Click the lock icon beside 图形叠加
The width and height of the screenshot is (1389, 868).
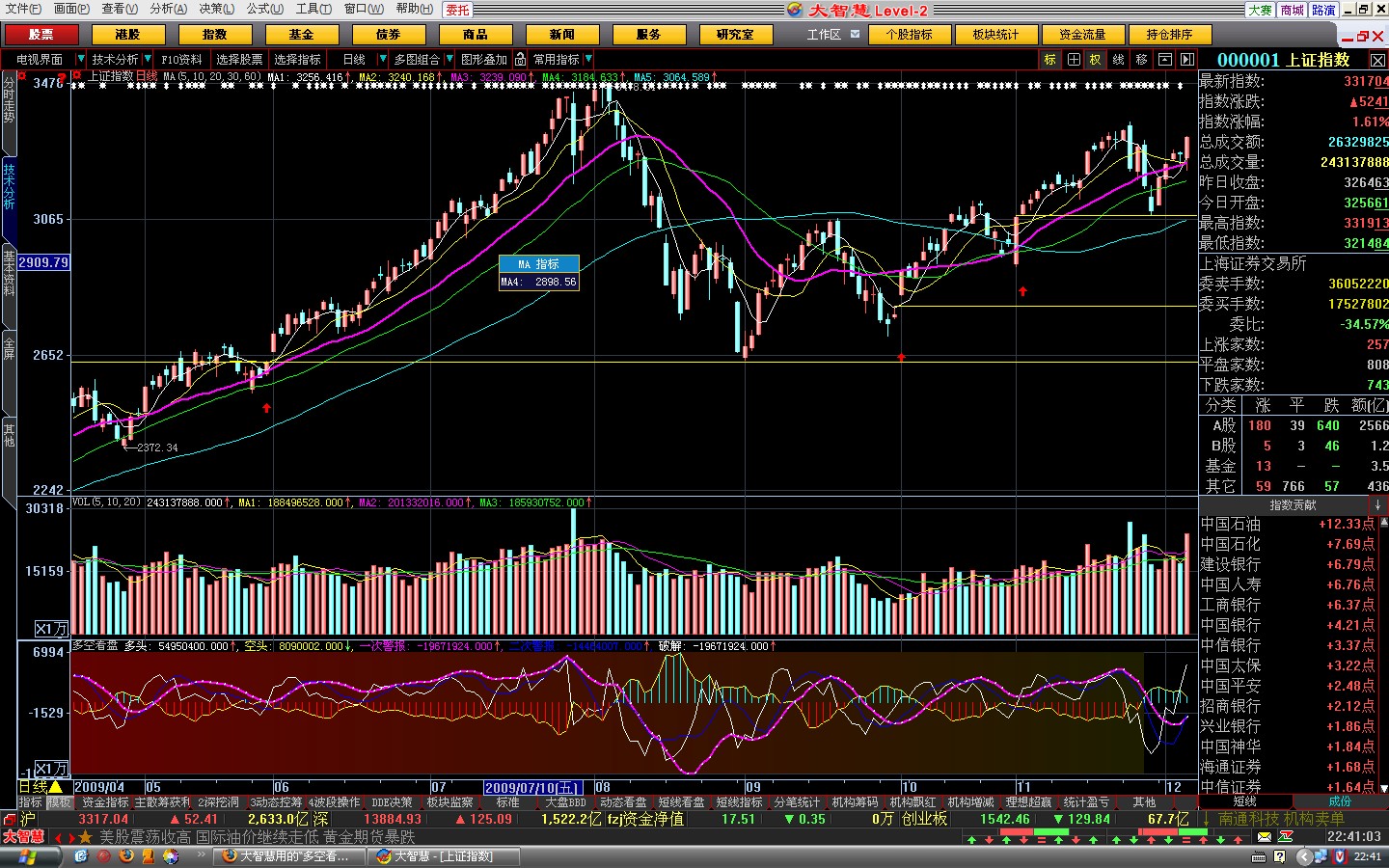(520, 60)
